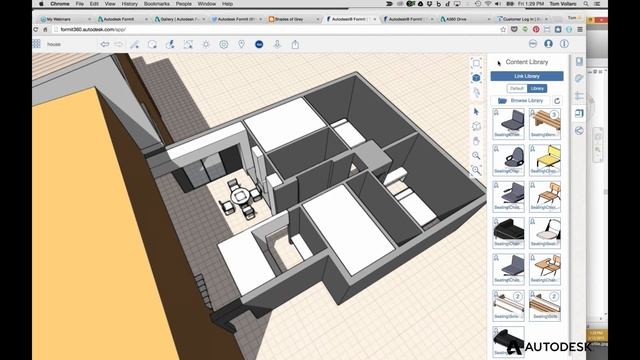Viewport: 640px width, 360px height.
Task: Pick the rounded grey armchair thumbnail
Action: (x=509, y=160)
